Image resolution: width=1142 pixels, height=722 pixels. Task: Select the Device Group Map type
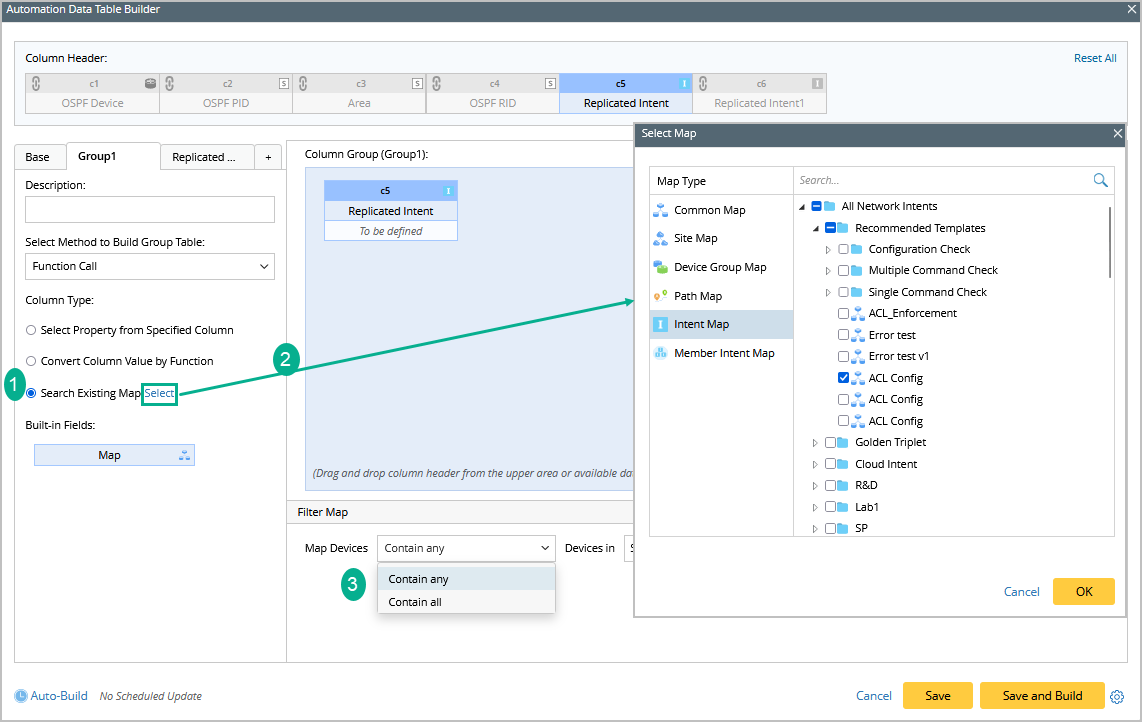(x=721, y=267)
